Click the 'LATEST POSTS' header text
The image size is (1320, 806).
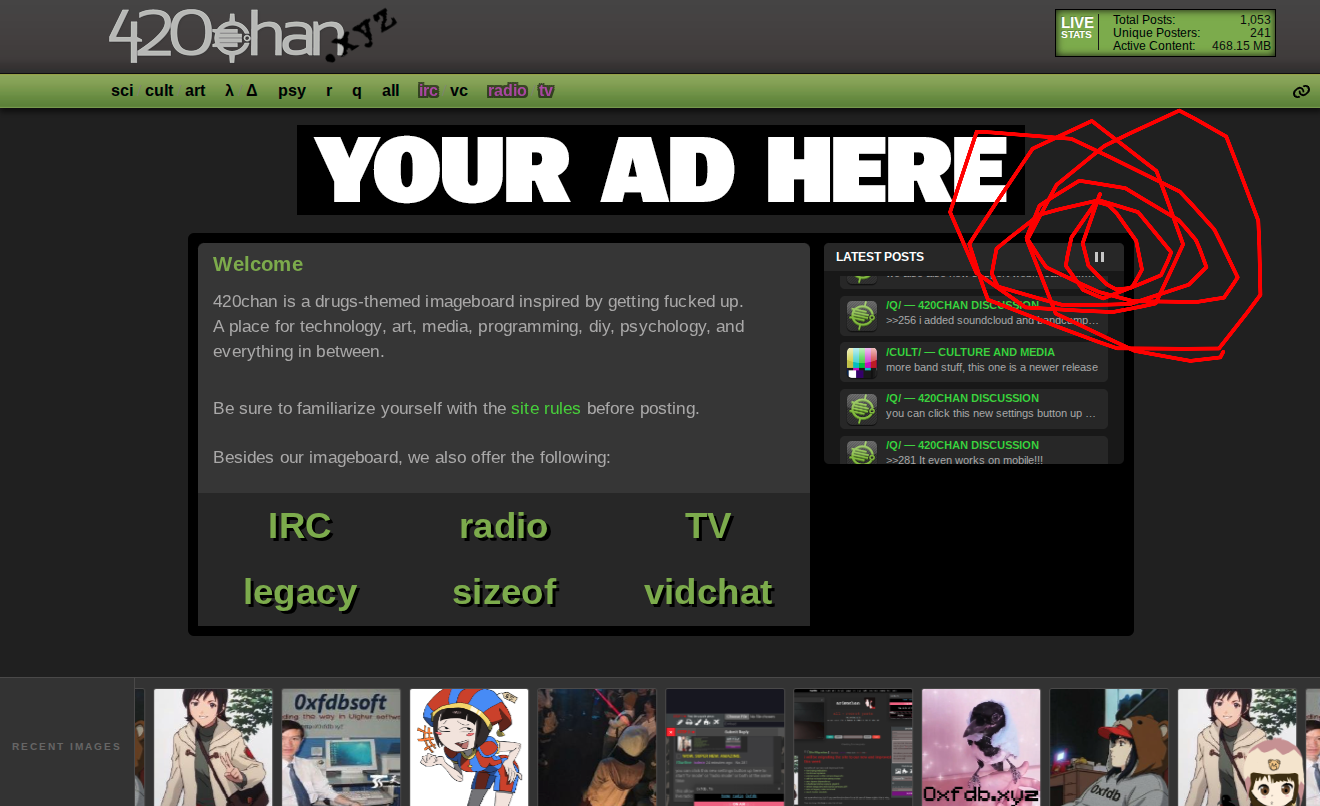coord(880,257)
